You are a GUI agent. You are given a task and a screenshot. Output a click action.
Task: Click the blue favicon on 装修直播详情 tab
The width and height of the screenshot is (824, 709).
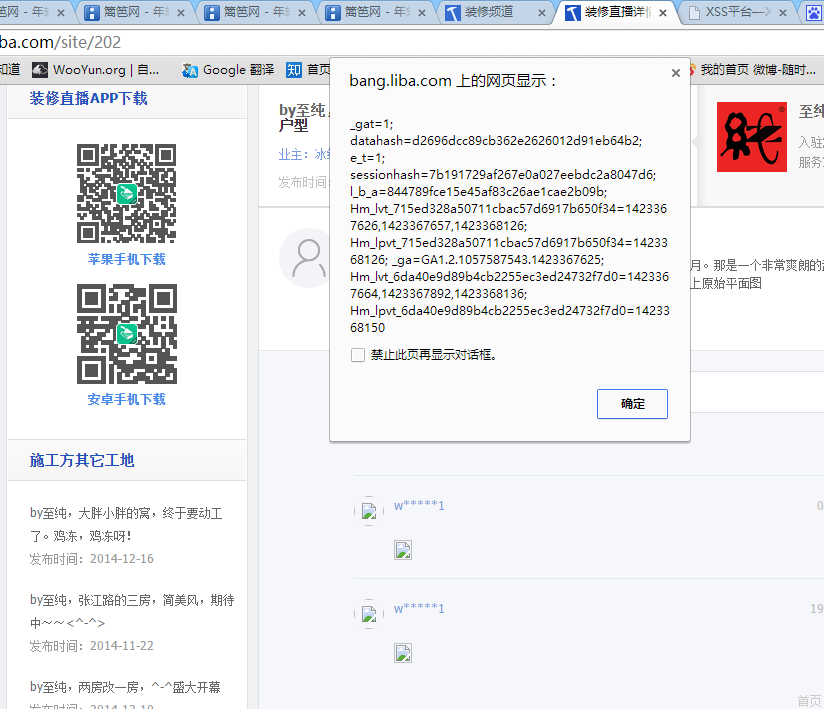coord(573,13)
